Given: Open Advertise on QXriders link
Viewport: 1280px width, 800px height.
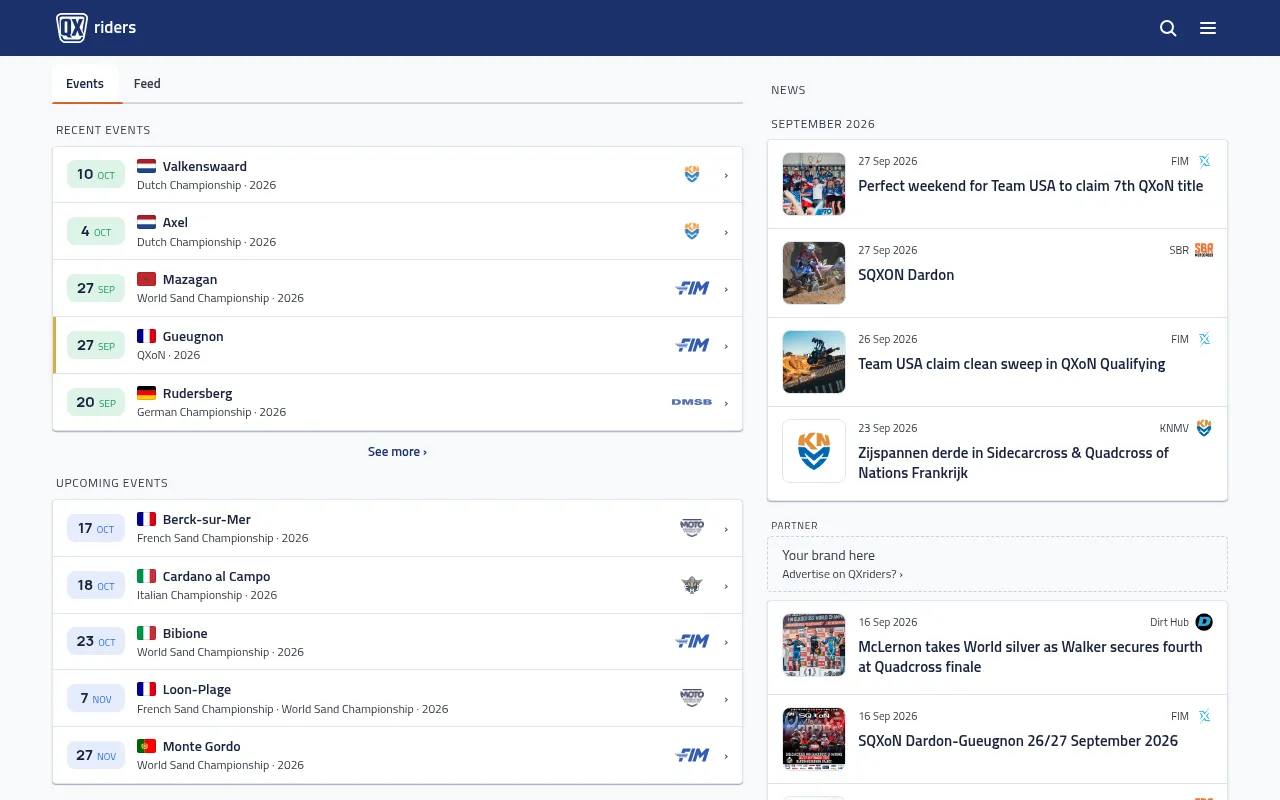Looking at the screenshot, I should point(842,574).
